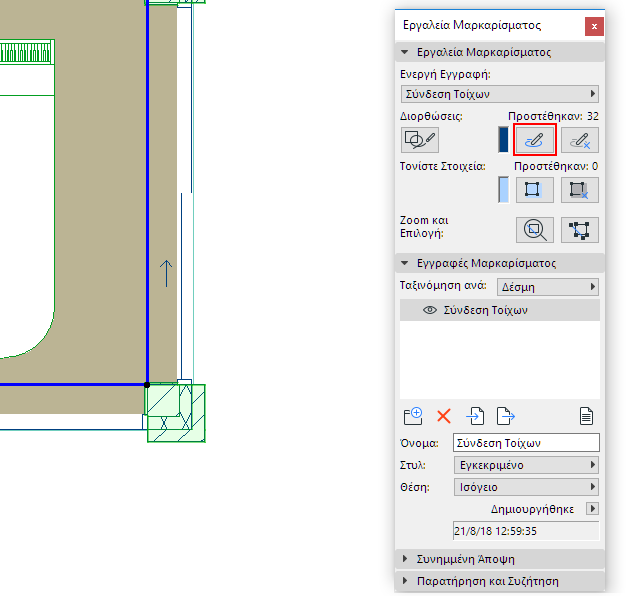Toggle eye visibility of Σύνδεση Τοίχων entry
This screenshot has width=627, height=596.
click(x=430, y=310)
